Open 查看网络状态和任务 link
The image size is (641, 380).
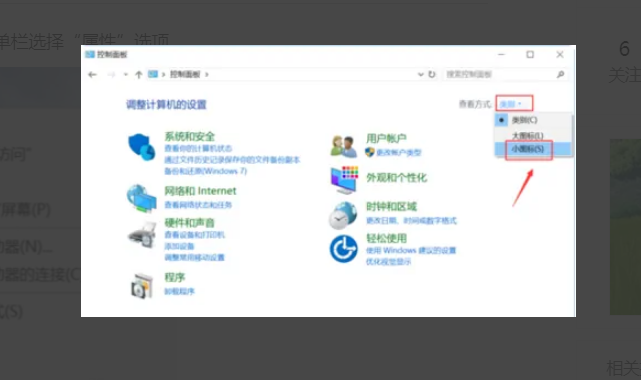coord(198,205)
